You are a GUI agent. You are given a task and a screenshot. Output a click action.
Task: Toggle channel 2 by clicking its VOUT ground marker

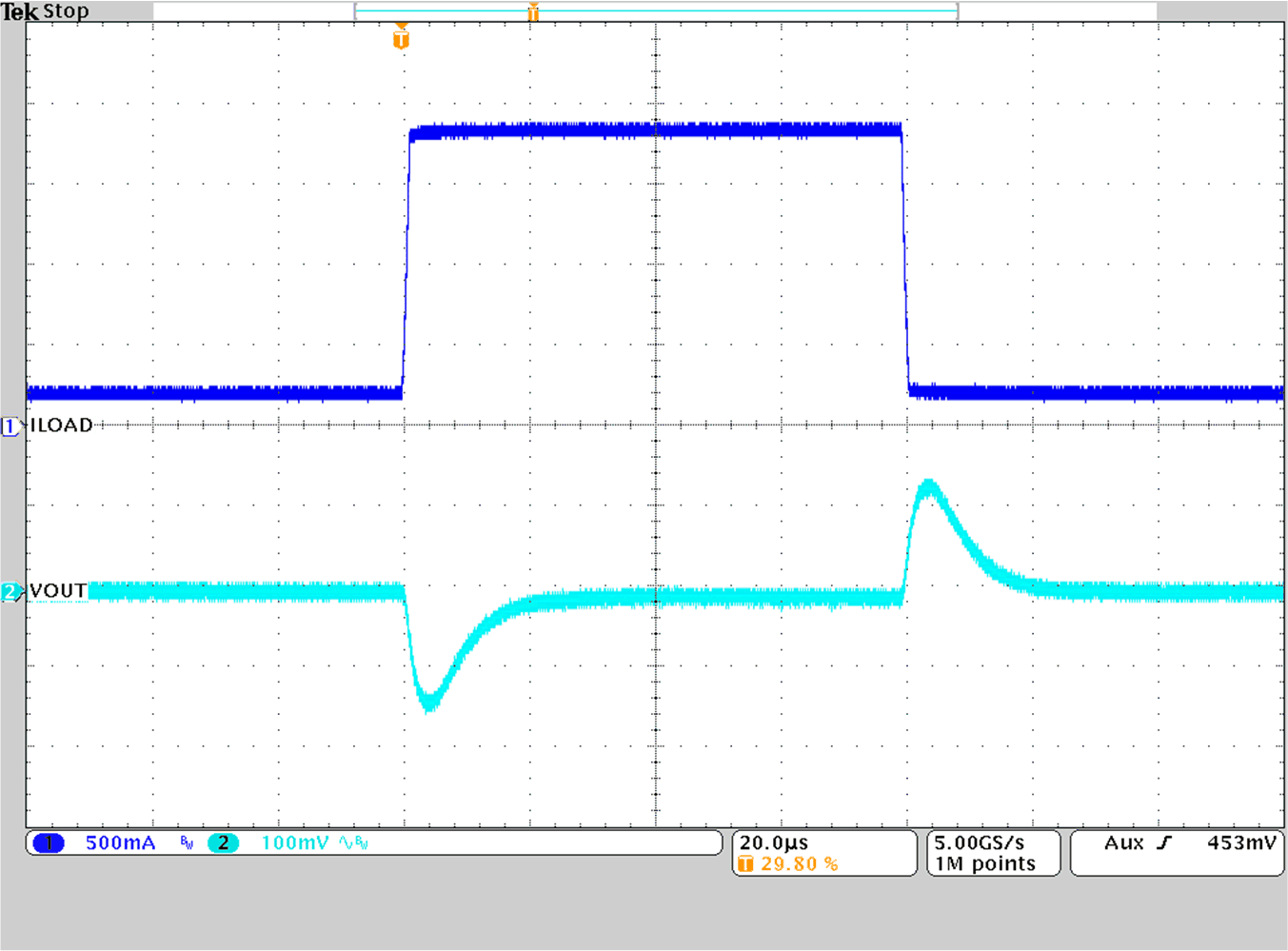[9, 591]
